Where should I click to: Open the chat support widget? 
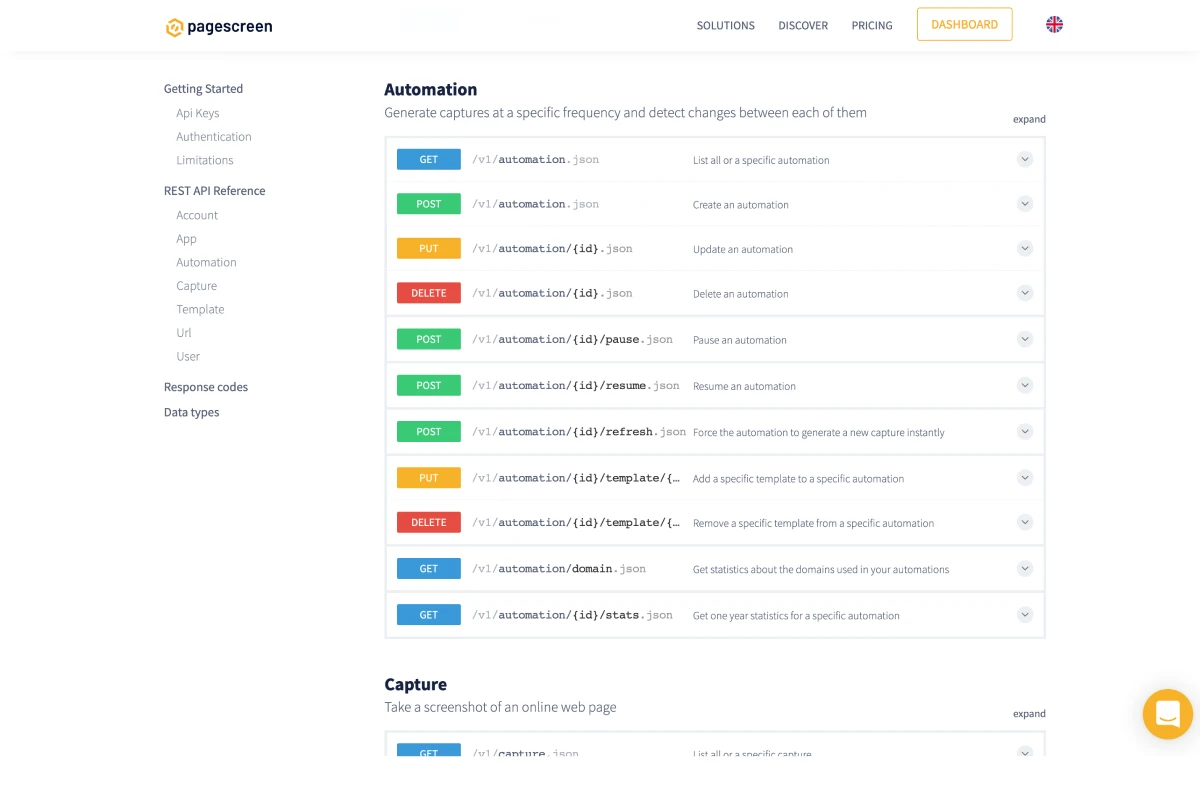tap(1167, 714)
